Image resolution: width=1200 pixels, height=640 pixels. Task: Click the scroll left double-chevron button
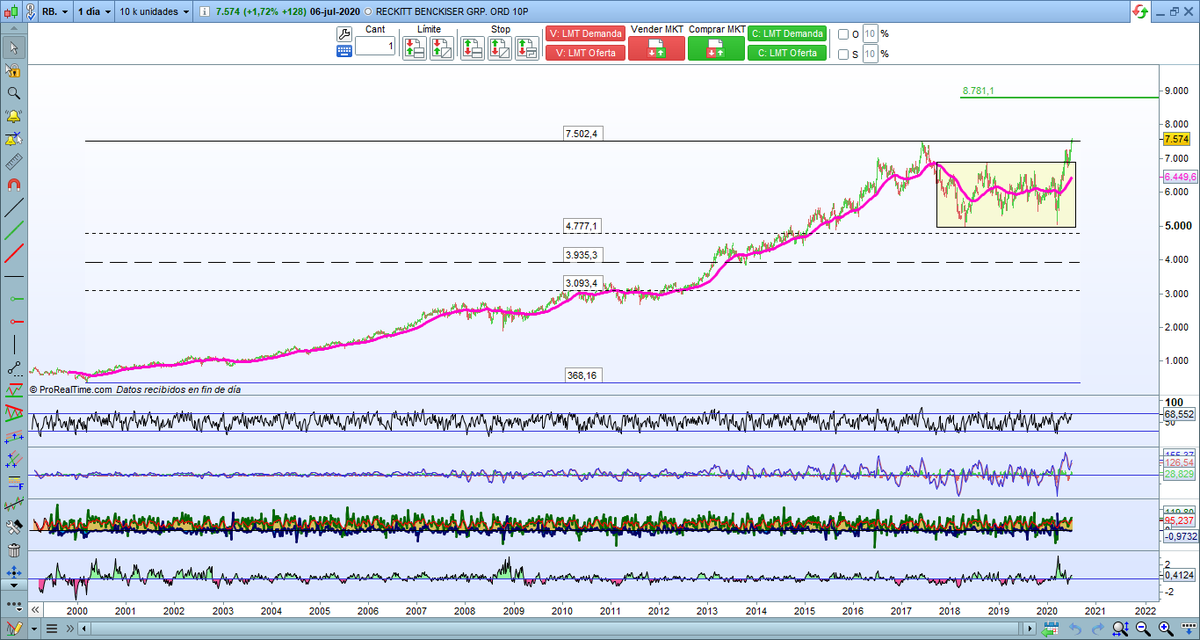(x=34, y=609)
